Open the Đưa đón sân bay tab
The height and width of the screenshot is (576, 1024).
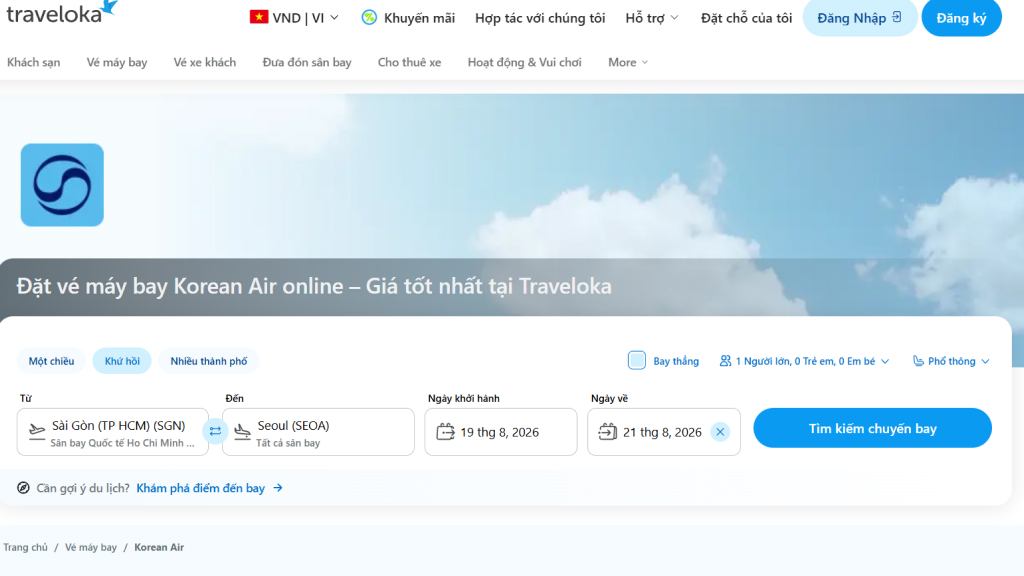[x=307, y=62]
